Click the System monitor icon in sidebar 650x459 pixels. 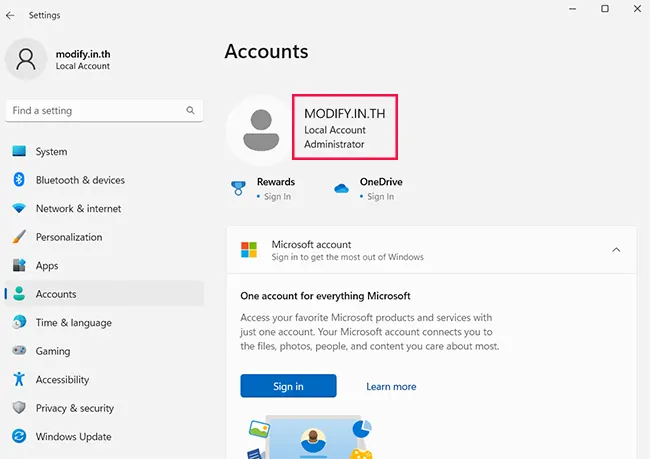point(18,152)
